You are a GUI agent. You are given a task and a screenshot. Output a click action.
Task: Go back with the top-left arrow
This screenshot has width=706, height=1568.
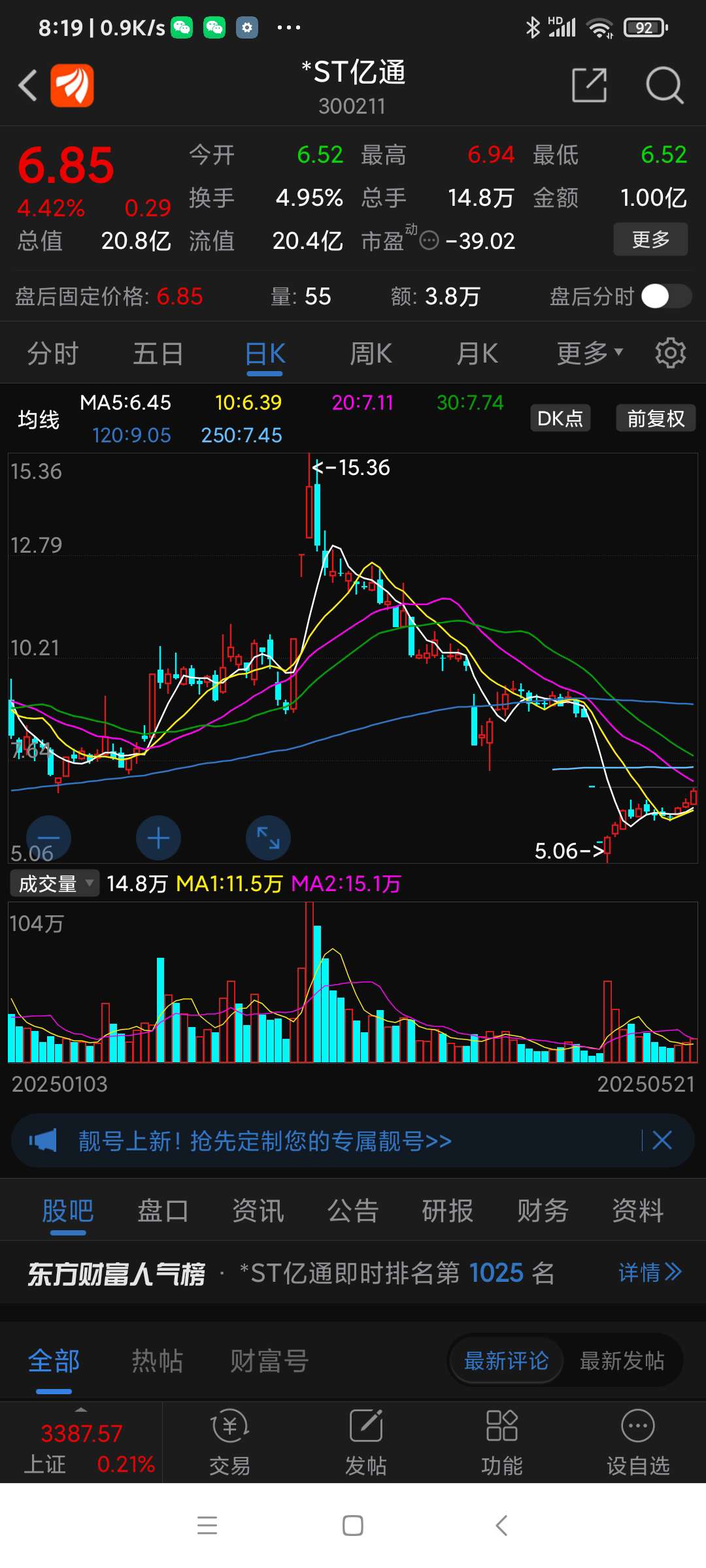pos(27,85)
